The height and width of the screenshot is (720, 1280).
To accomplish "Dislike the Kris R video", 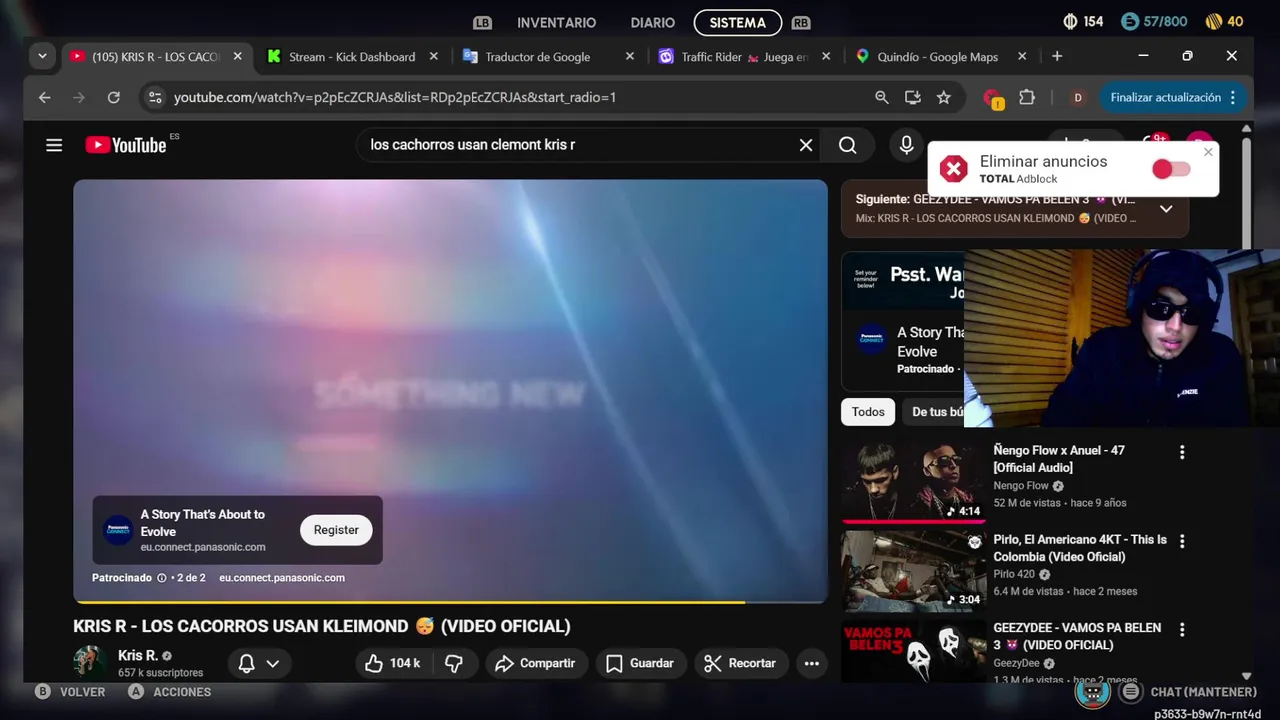I will pos(454,663).
